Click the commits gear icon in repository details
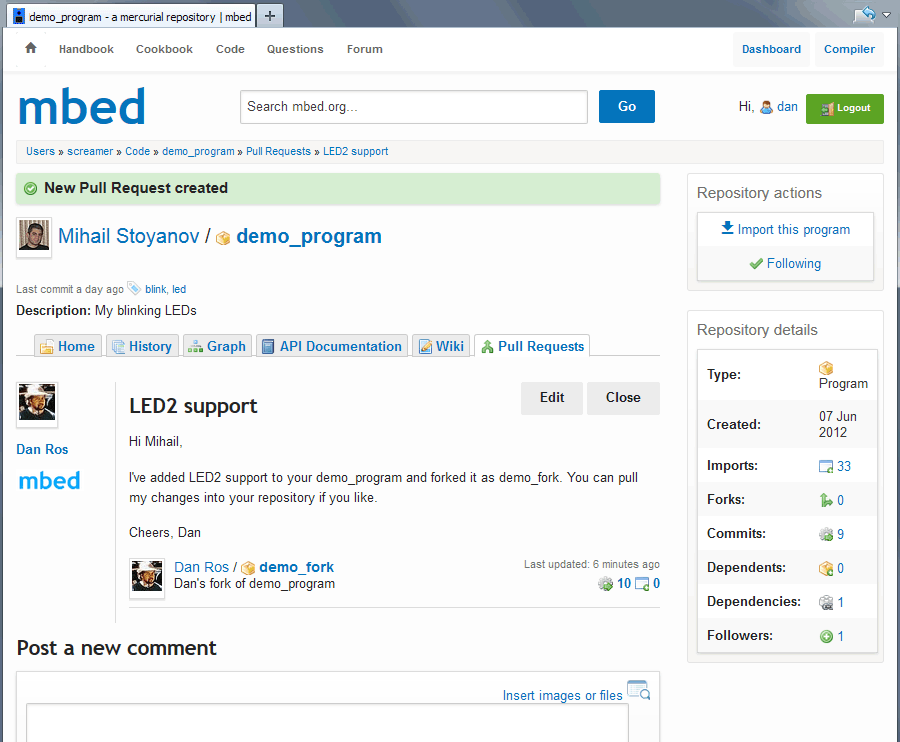The width and height of the screenshot is (900, 742). [x=826, y=534]
